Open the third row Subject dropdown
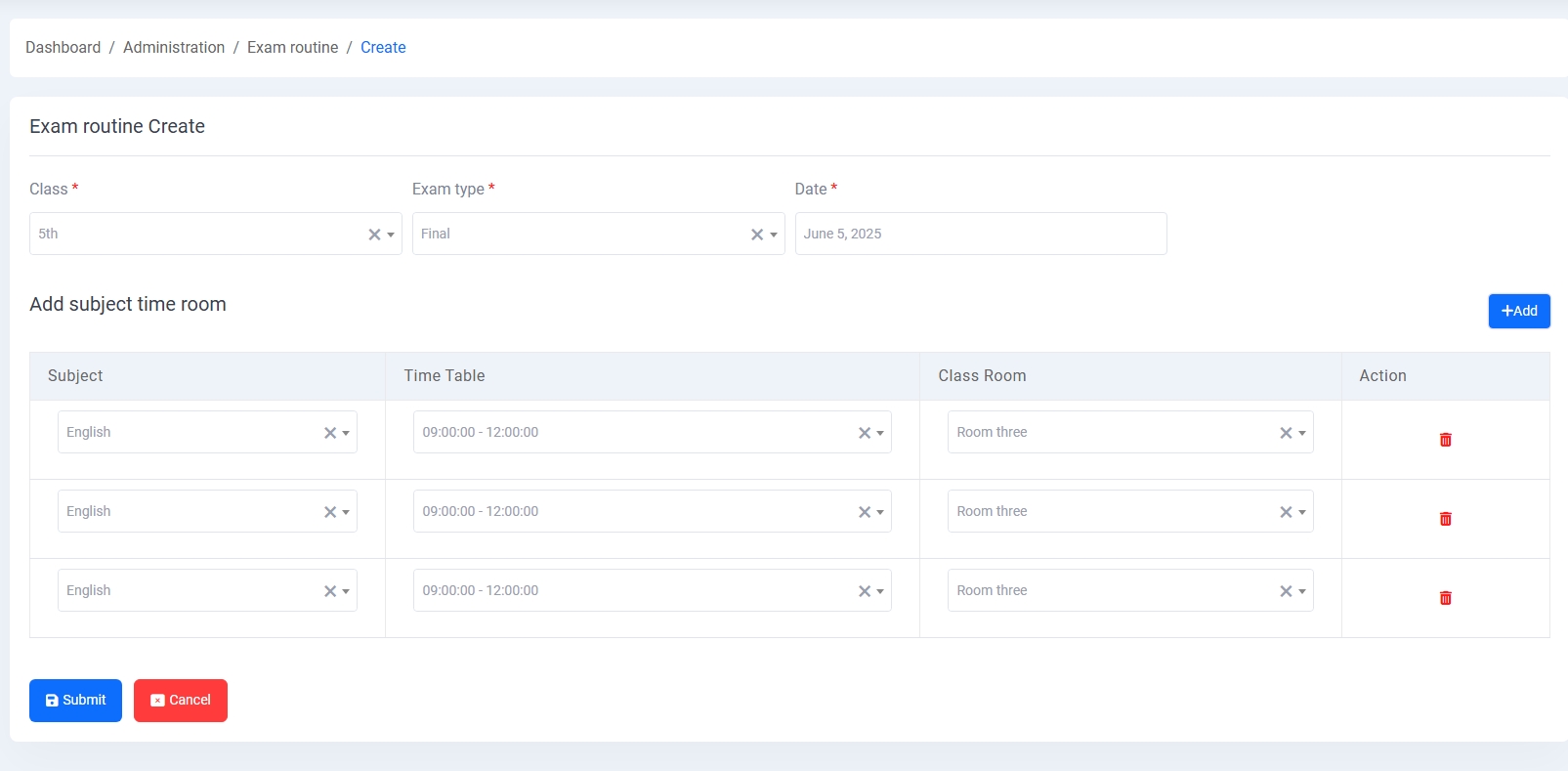The height and width of the screenshot is (771, 1568). tap(186, 591)
